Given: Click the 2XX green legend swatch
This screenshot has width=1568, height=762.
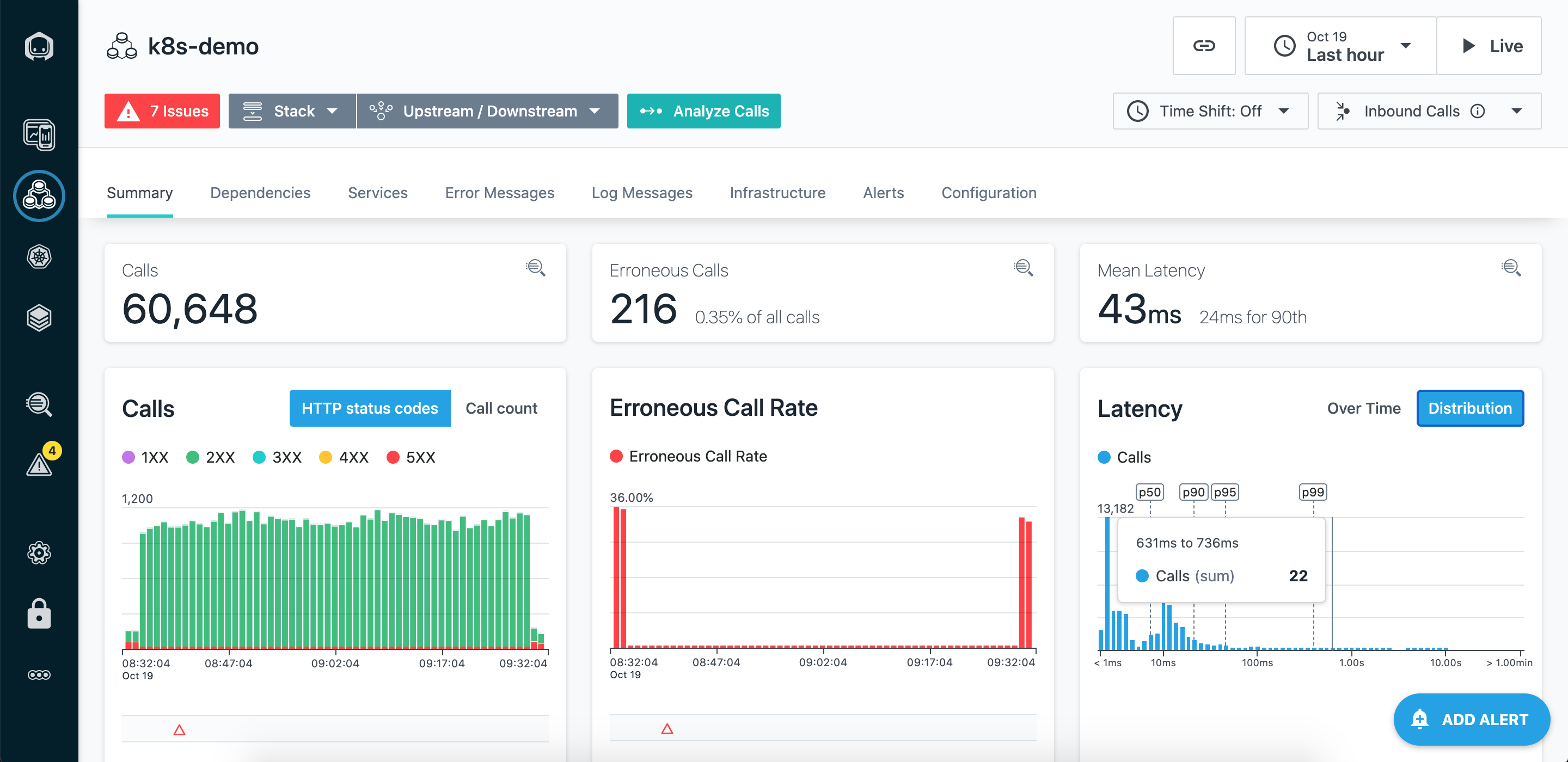Looking at the screenshot, I should coord(192,457).
